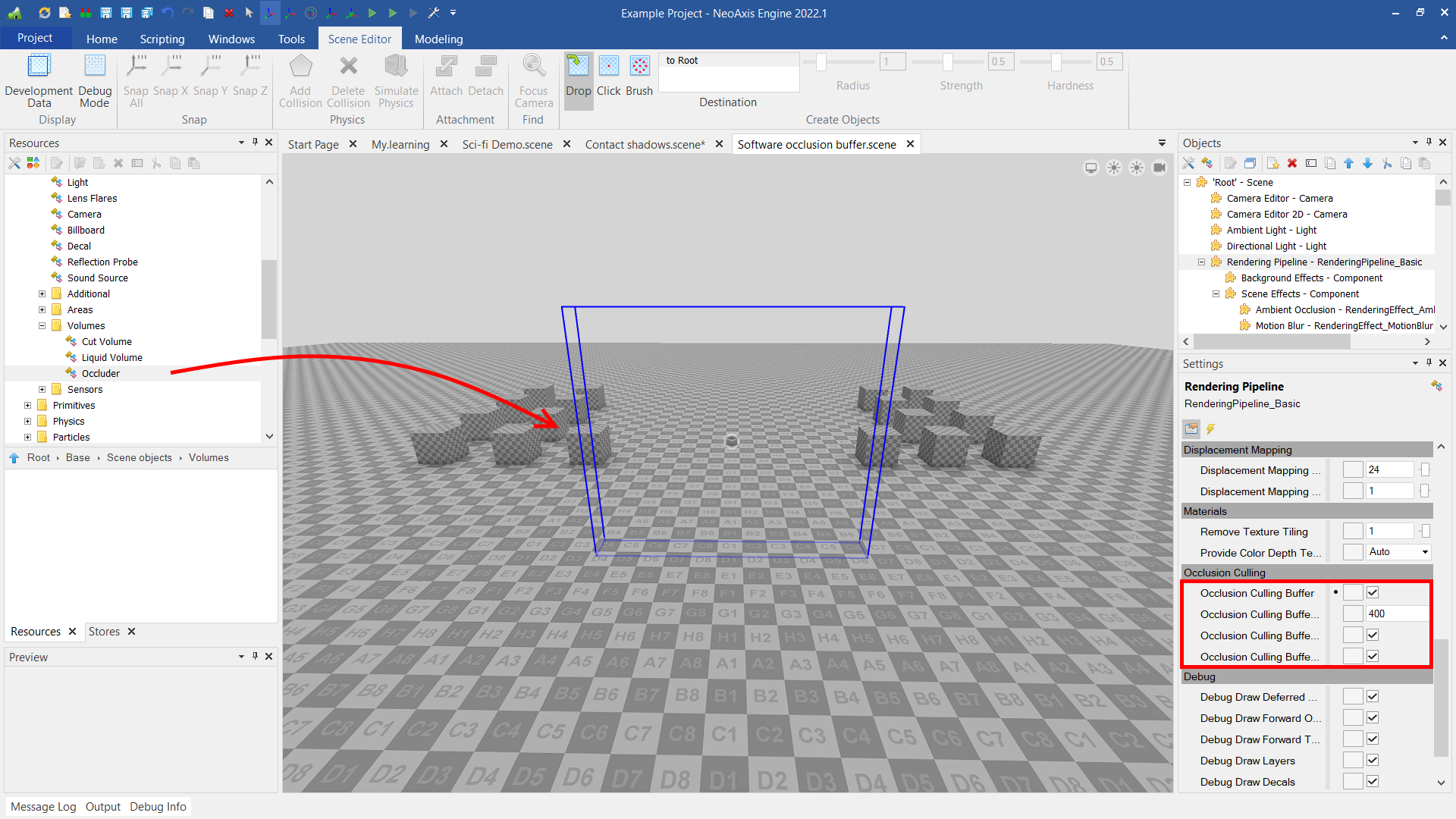
Task: Open the Modeling ribbon tab
Action: [x=438, y=39]
